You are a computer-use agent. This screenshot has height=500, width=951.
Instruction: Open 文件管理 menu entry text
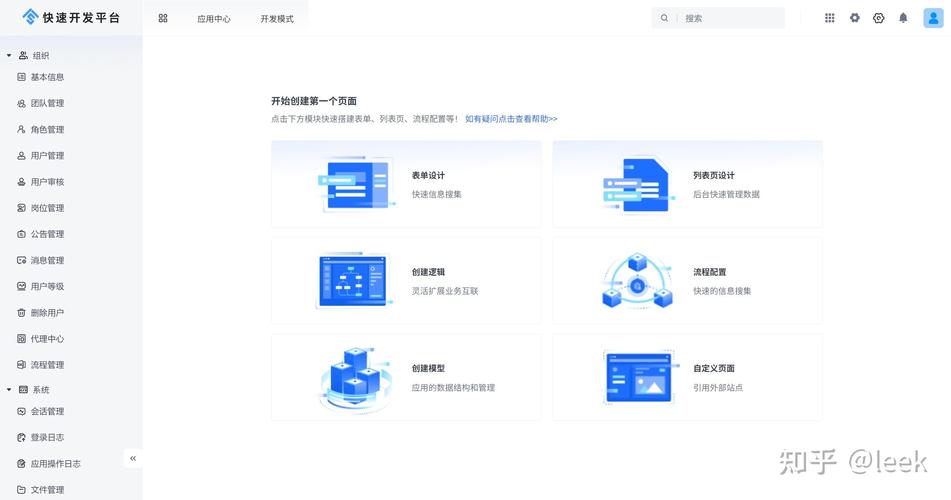[x=47, y=490]
